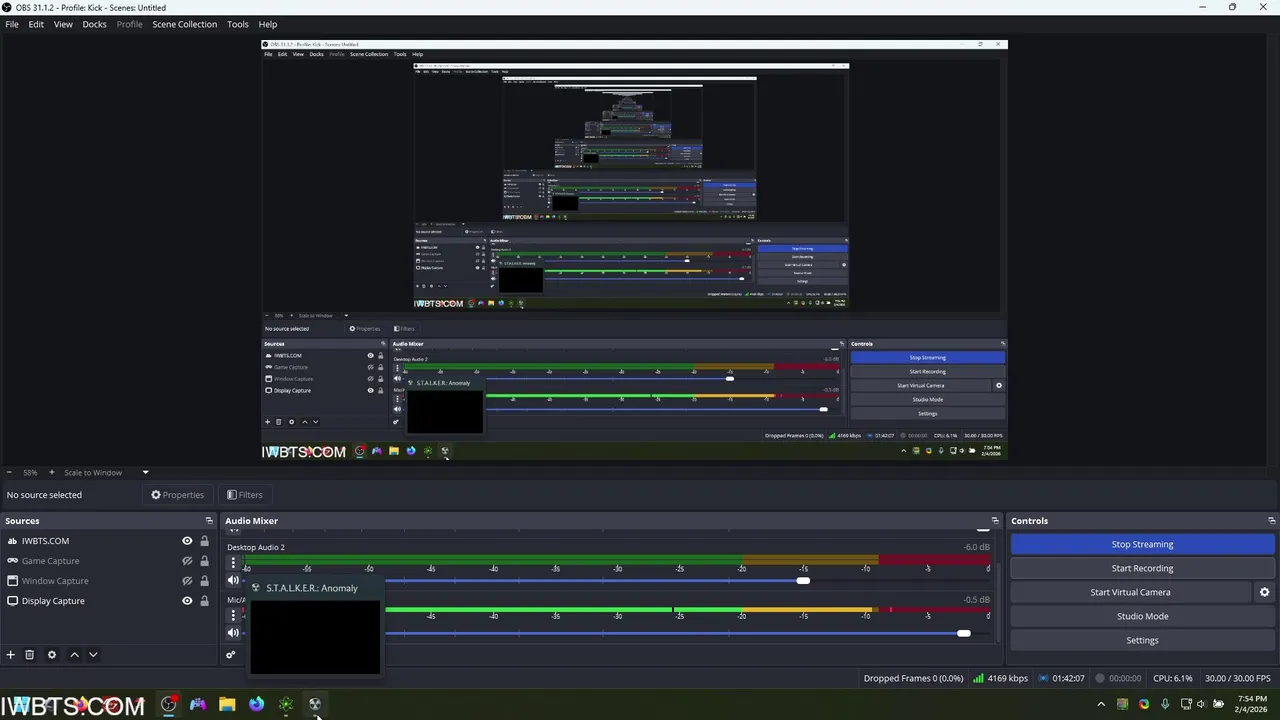Open source properties gear in Sources toolbar
Viewport: 1280px width, 720px height.
52,655
